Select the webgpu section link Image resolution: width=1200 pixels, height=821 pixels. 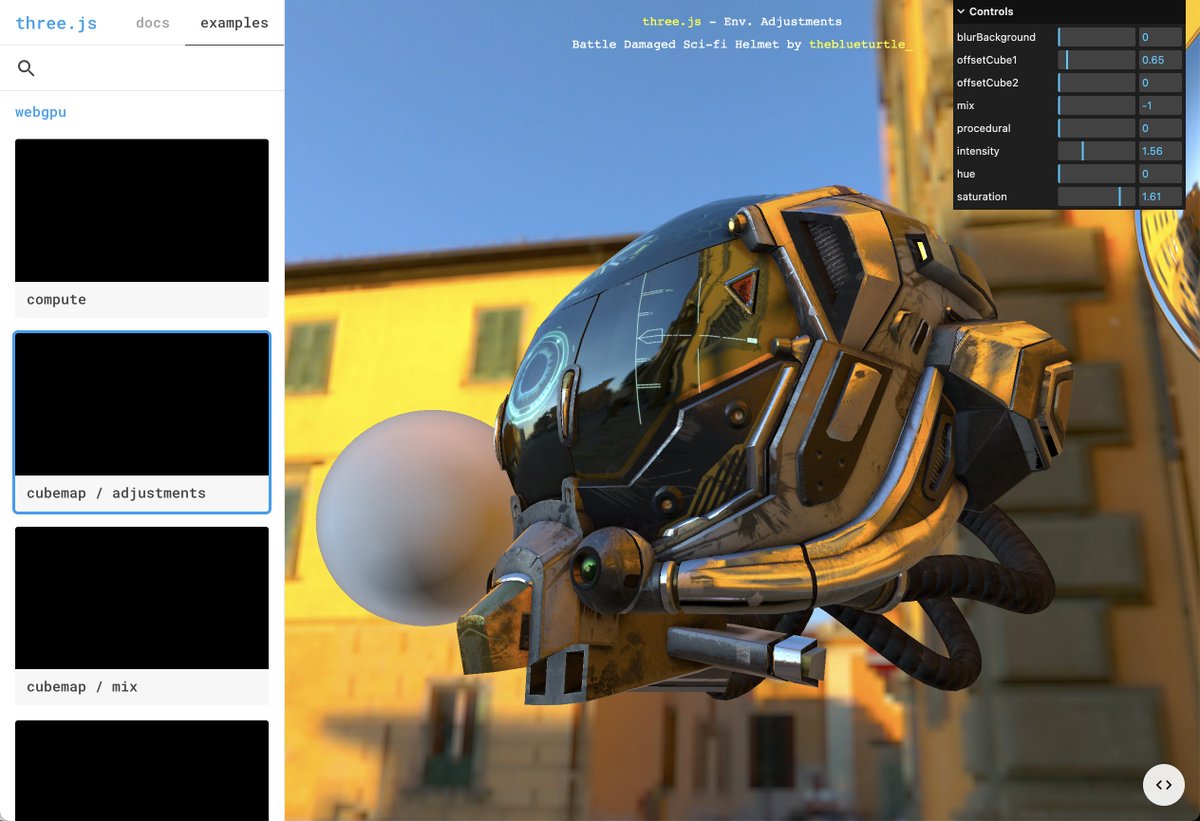[x=40, y=111]
